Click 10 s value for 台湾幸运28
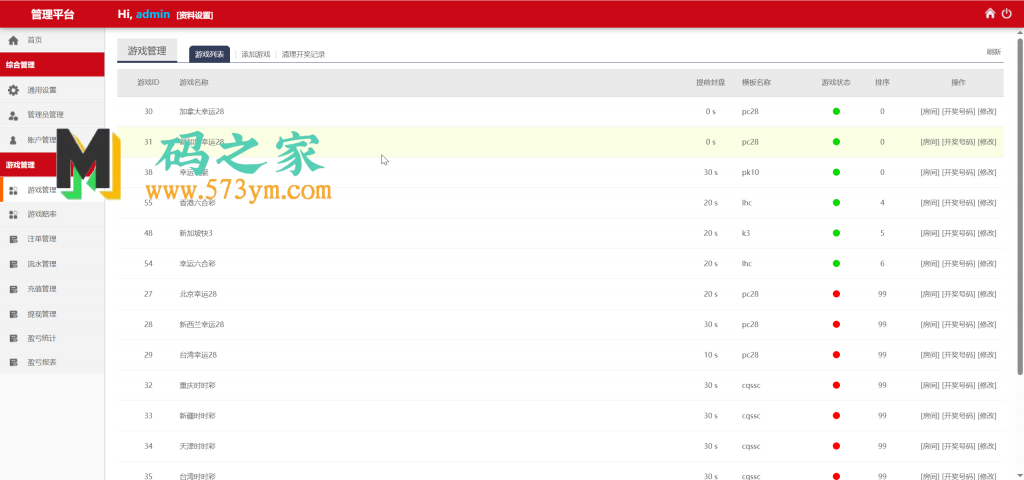This screenshot has width=1024, height=480. click(x=711, y=355)
